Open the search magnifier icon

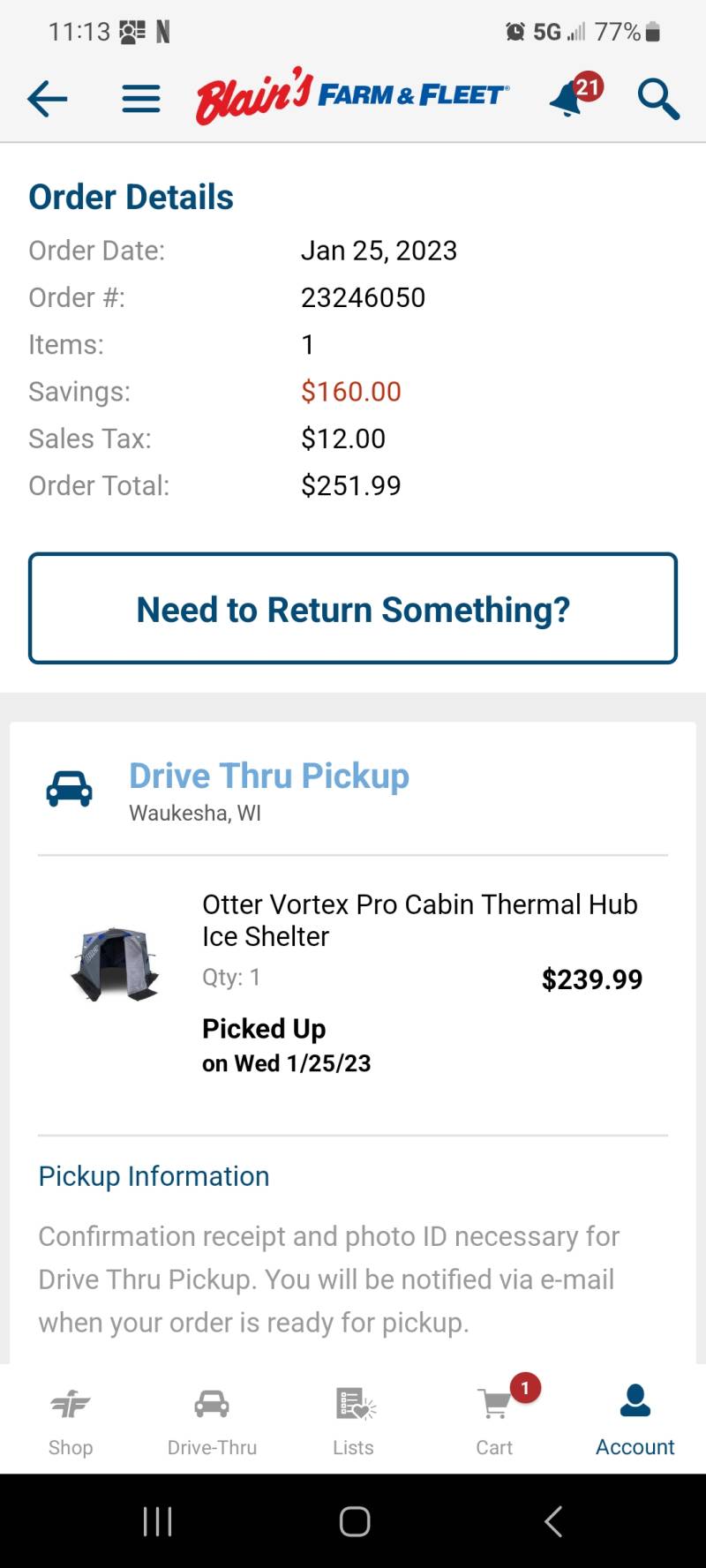[x=658, y=98]
